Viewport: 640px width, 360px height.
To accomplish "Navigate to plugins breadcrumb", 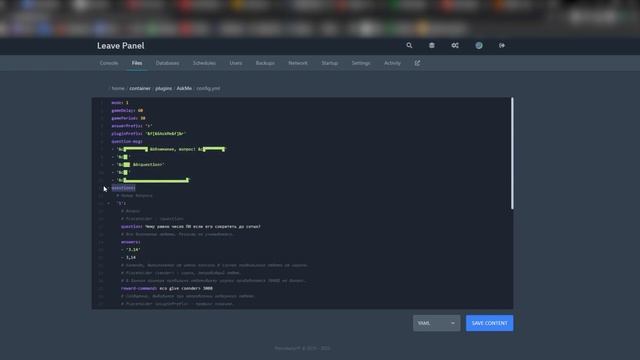I will pos(164,88).
